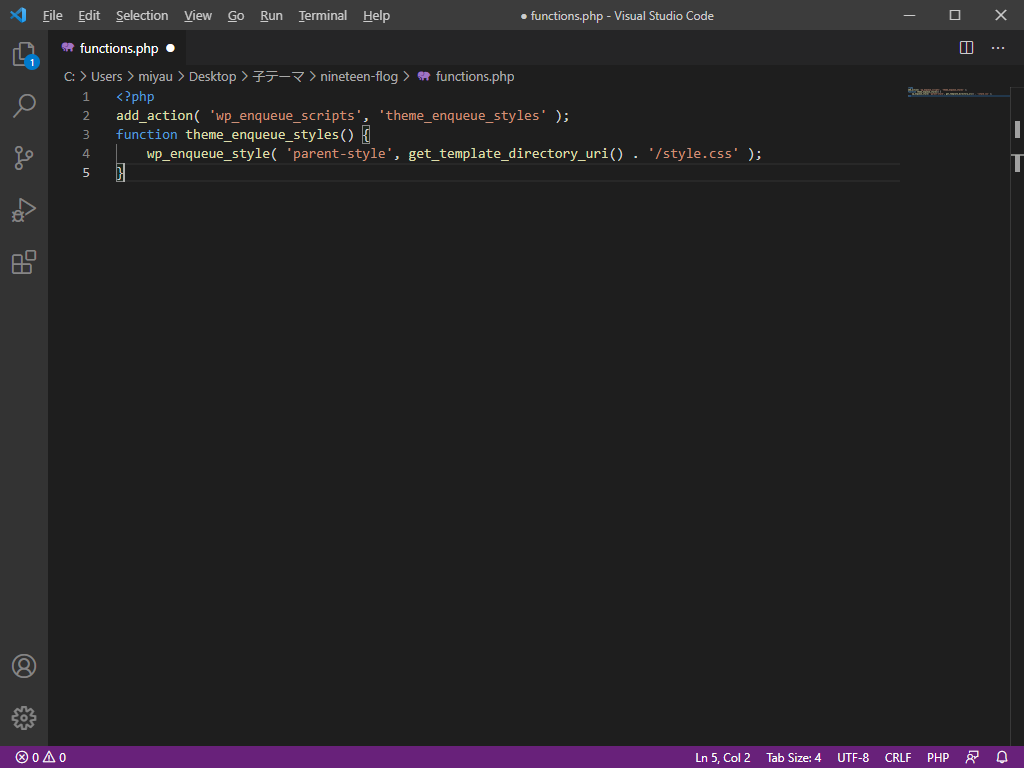The height and width of the screenshot is (768, 1024).
Task: Click the 'wp_enqueue_scripts' string
Action: (x=285, y=116)
